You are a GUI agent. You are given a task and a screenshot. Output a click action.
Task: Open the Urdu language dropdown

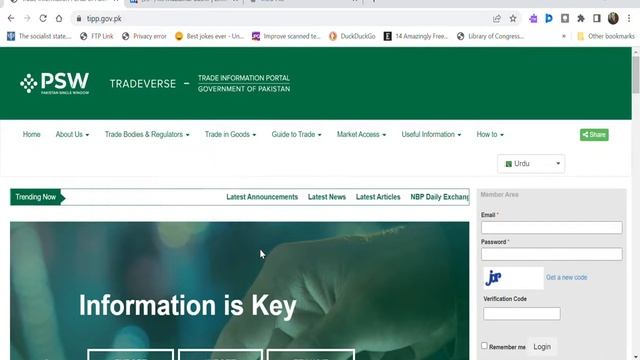pos(531,164)
